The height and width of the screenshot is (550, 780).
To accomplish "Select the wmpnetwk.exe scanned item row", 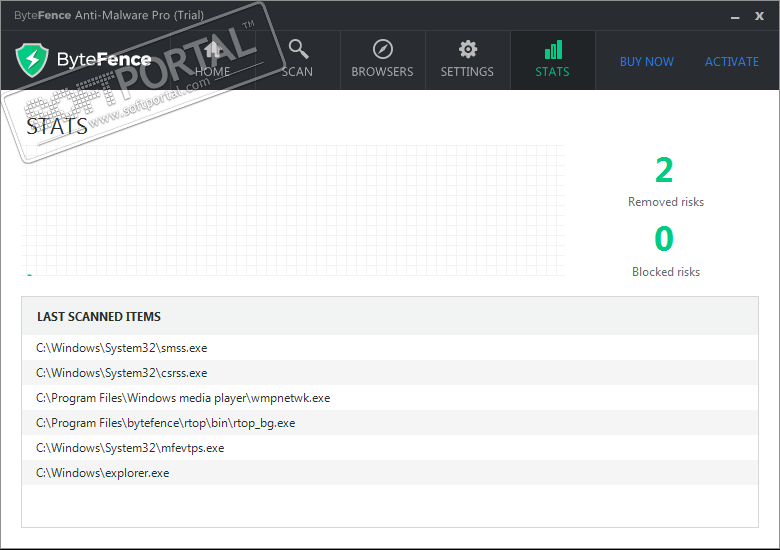I will [390, 398].
